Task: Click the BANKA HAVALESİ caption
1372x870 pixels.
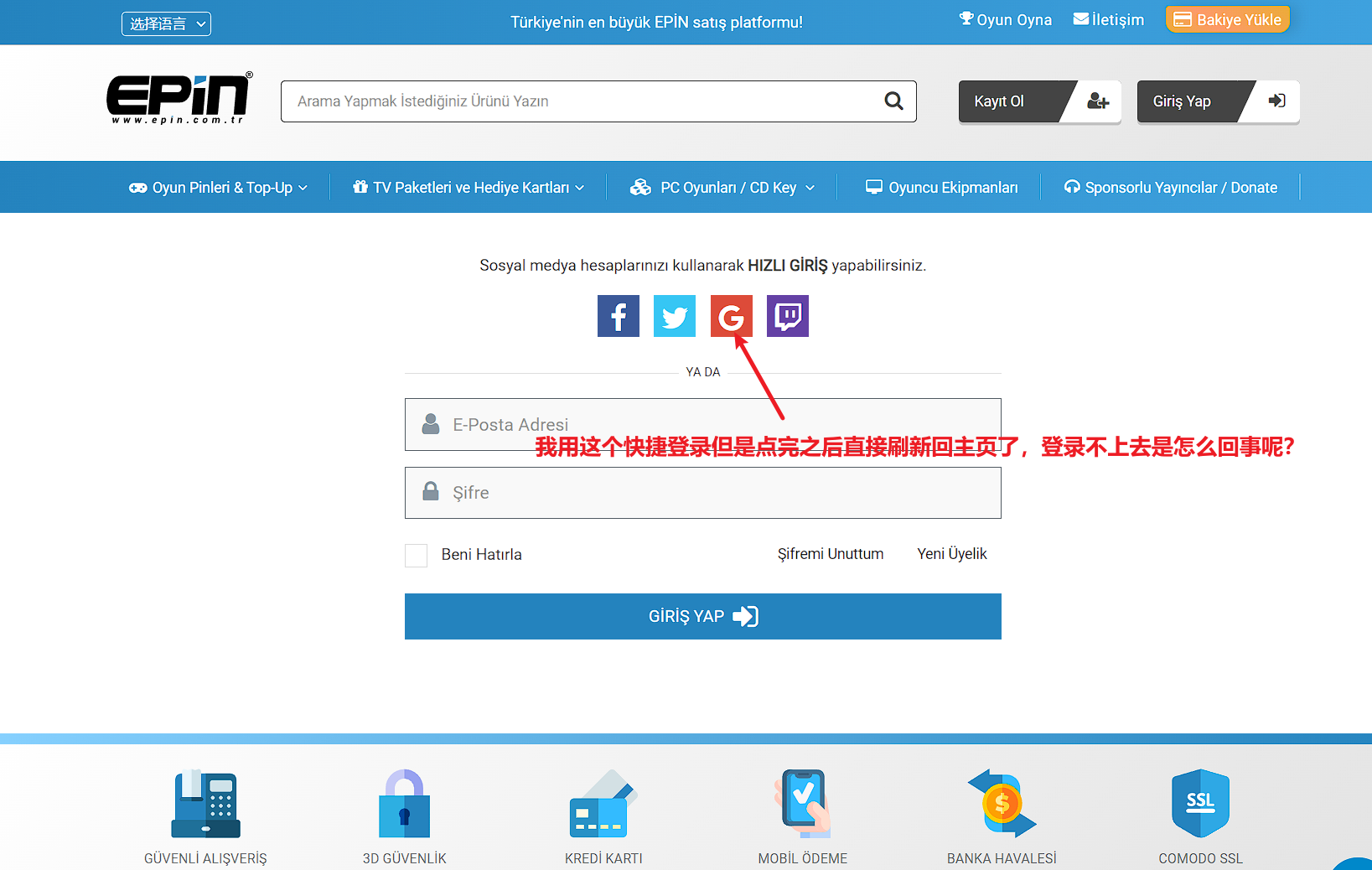Action: [x=1002, y=859]
